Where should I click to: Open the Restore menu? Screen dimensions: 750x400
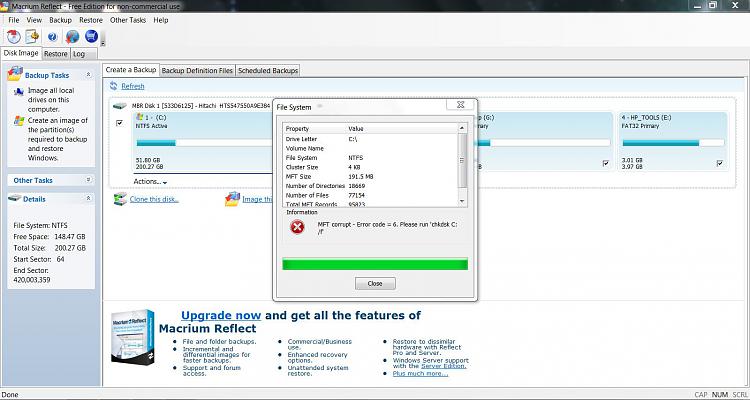[x=91, y=20]
